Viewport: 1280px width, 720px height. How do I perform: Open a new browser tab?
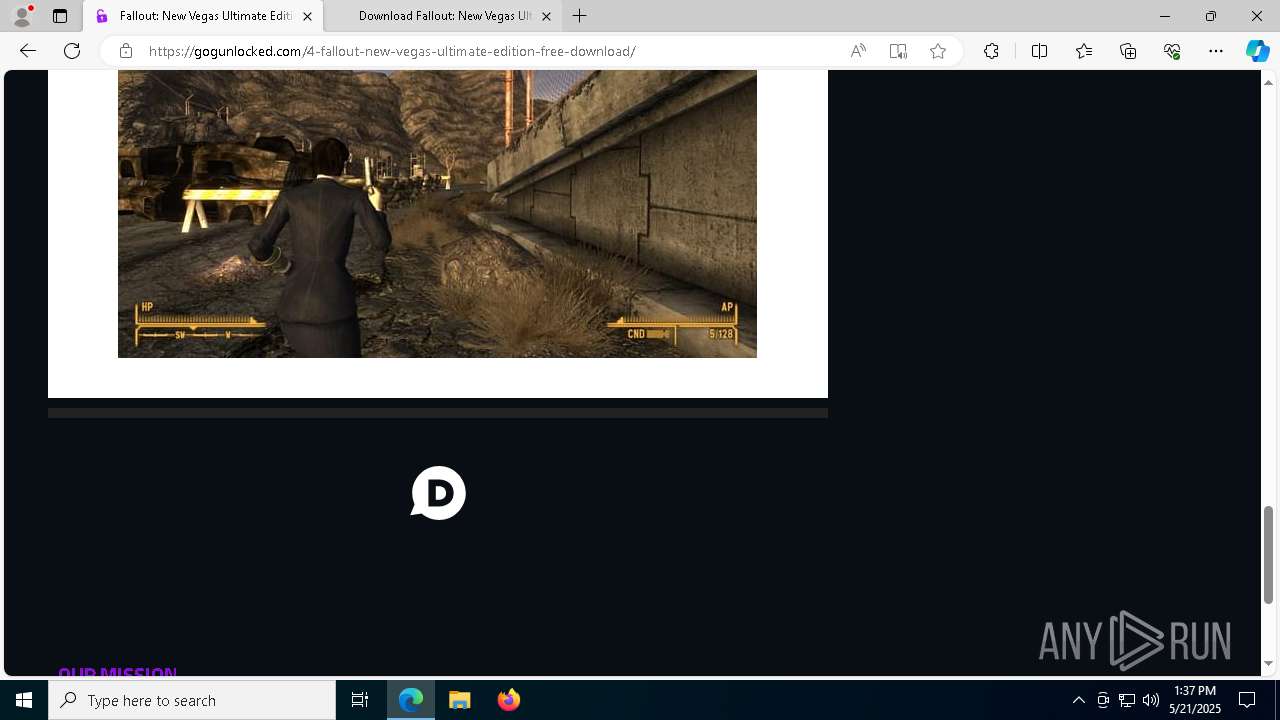tap(580, 16)
